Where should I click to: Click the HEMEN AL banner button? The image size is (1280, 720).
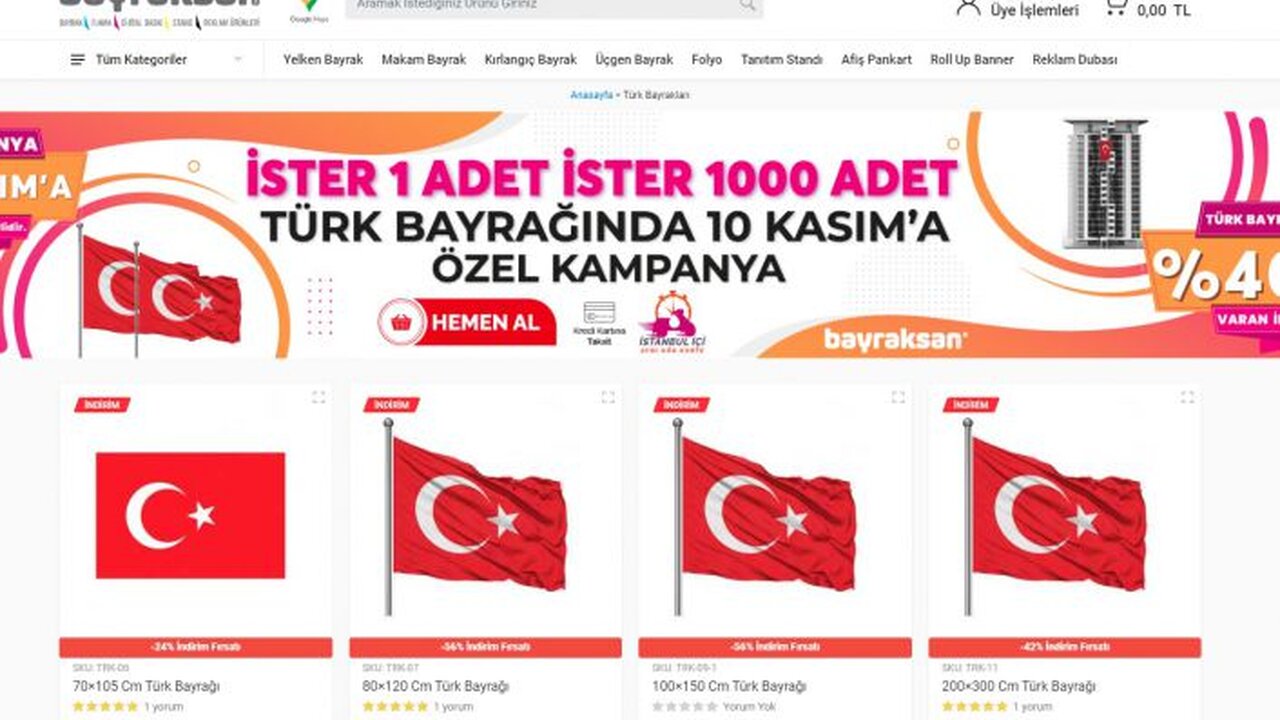click(467, 322)
